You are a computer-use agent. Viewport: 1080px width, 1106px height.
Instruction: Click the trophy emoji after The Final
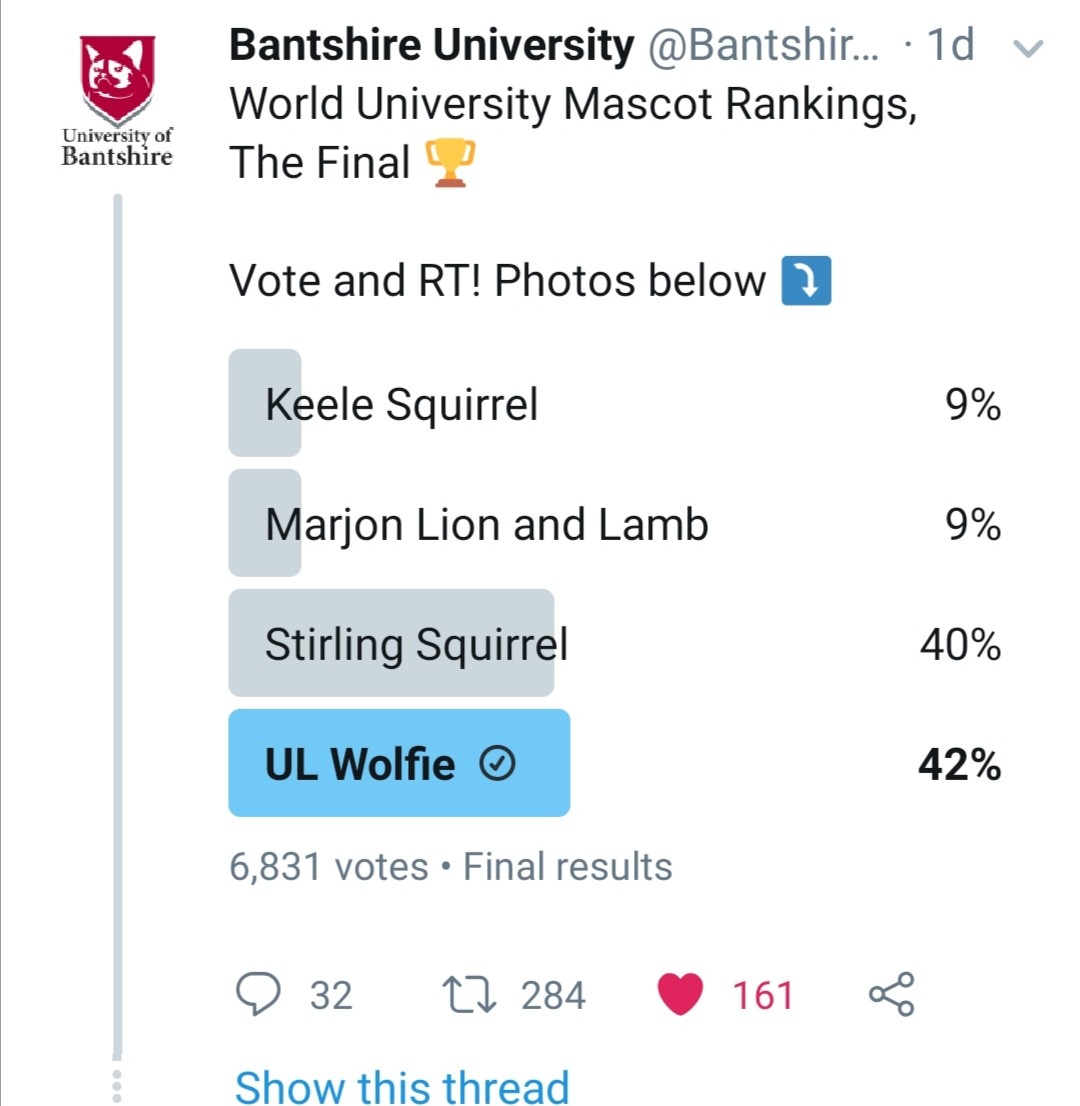[445, 163]
